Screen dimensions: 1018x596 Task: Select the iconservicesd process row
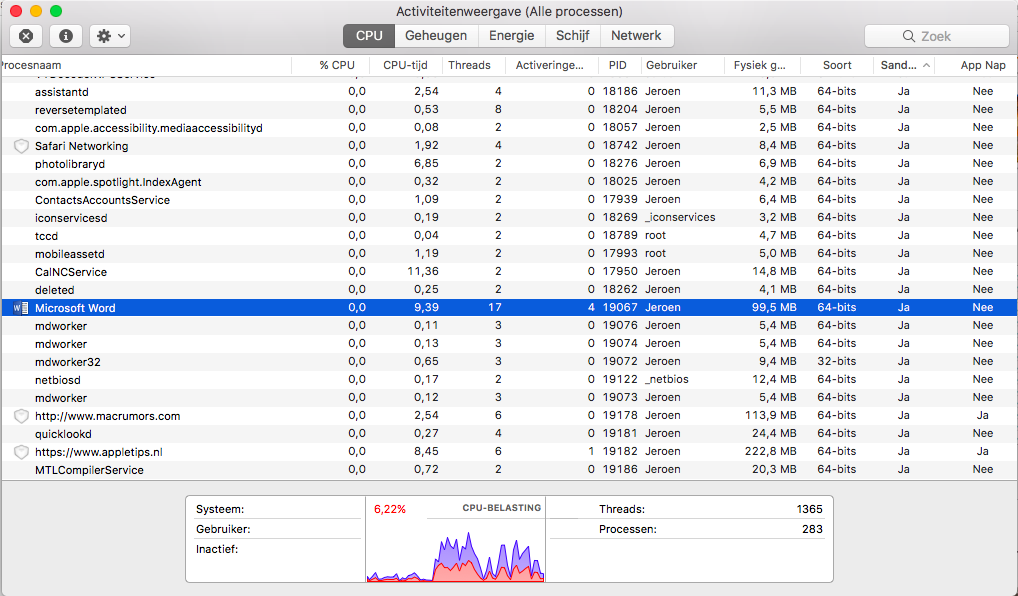tap(509, 218)
